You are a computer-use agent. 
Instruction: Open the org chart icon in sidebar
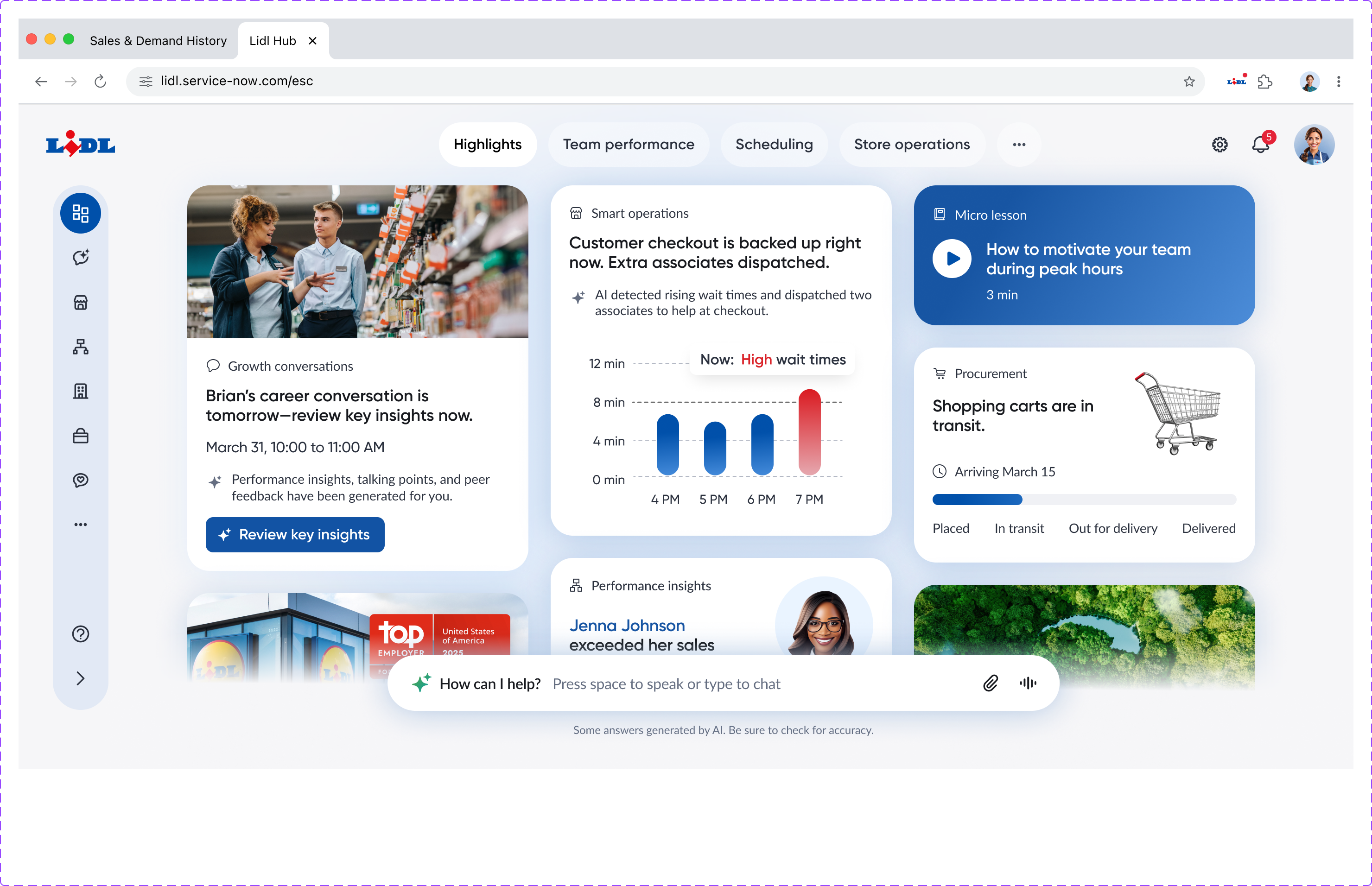tap(81, 346)
